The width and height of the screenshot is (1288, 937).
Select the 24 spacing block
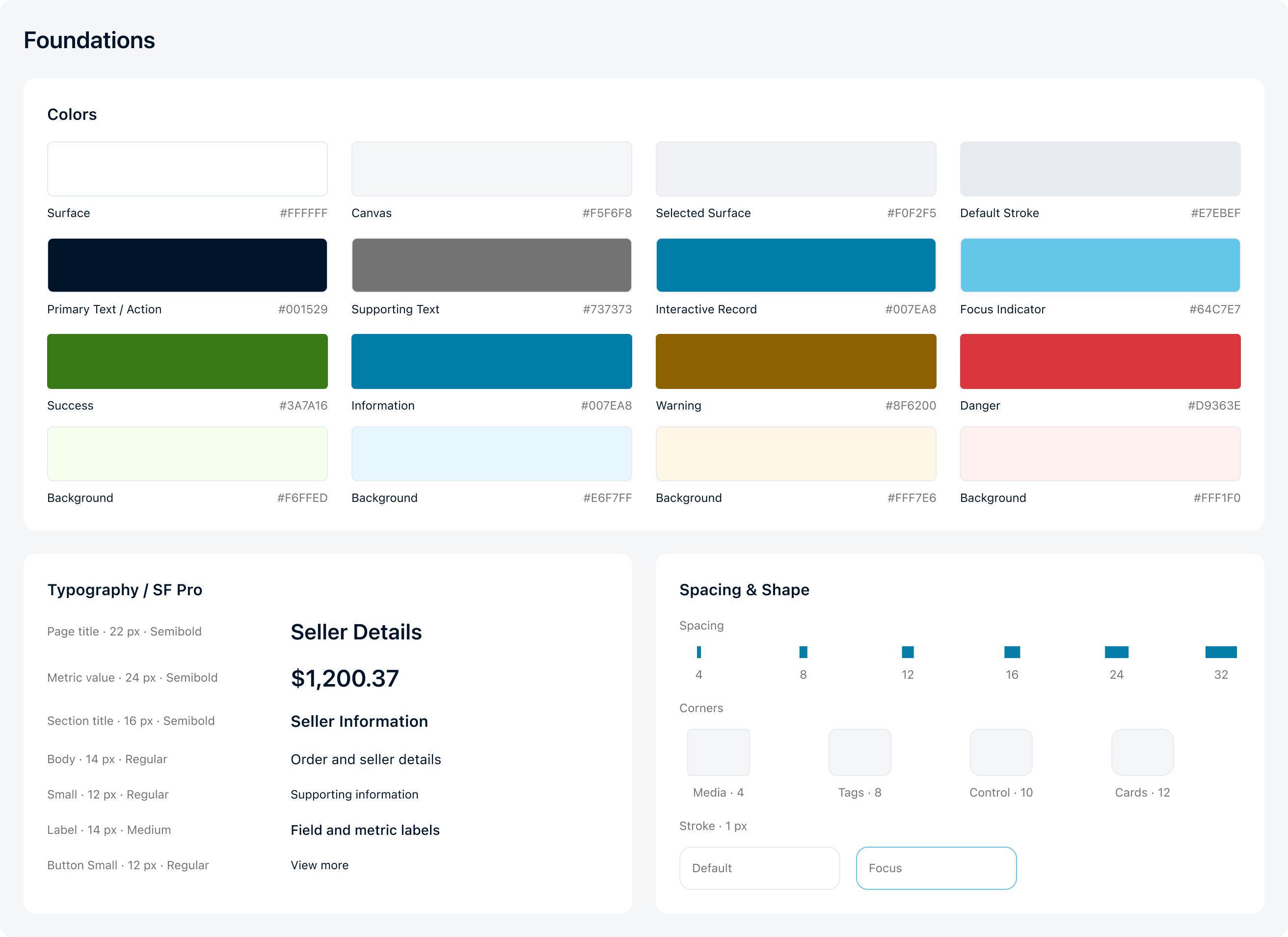pyautogui.click(x=1117, y=652)
